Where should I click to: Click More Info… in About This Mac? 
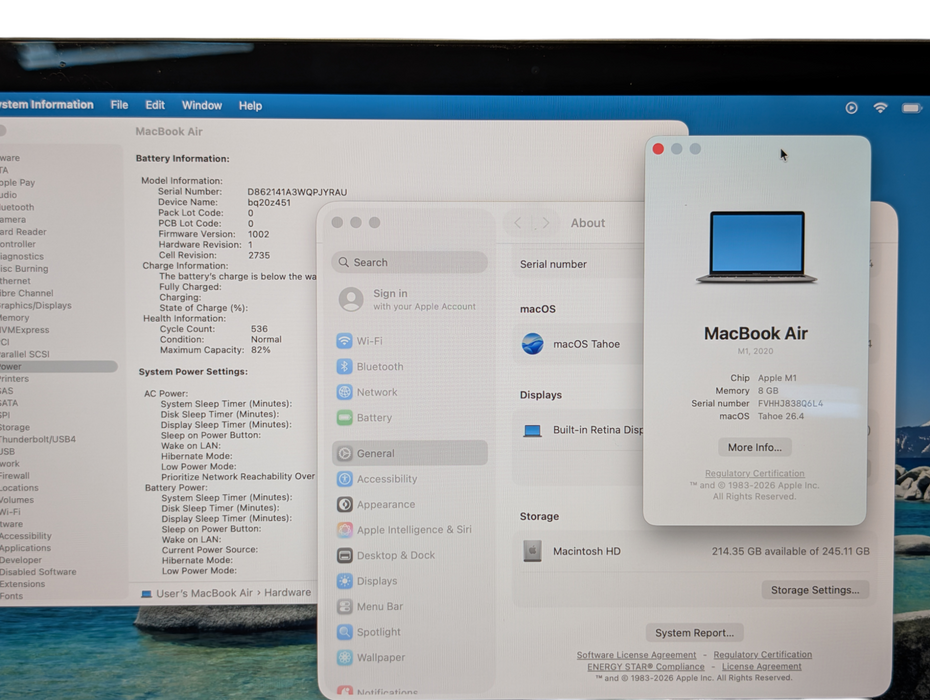click(754, 447)
